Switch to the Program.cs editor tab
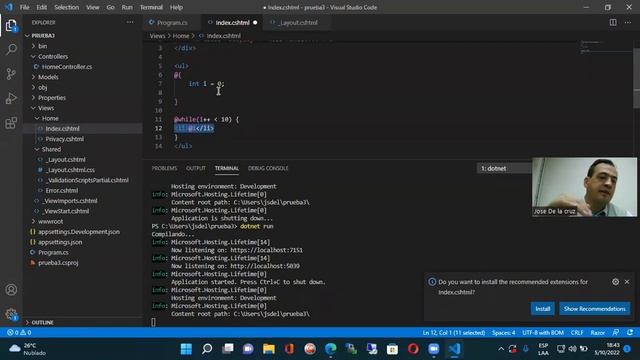The image size is (640, 360). 172,22
